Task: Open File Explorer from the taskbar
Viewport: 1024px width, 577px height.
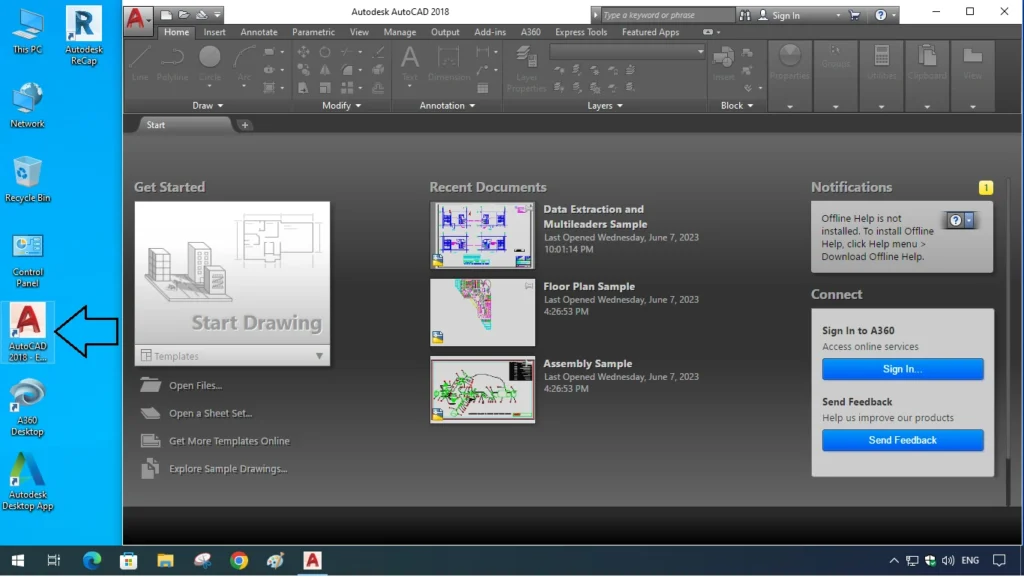Action: [x=165, y=561]
